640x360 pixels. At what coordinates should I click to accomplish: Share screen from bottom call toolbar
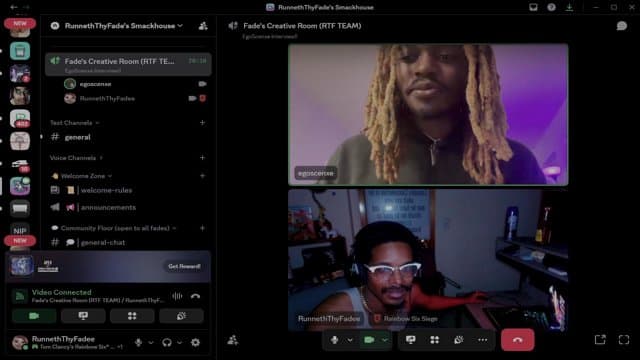pyautogui.click(x=411, y=340)
